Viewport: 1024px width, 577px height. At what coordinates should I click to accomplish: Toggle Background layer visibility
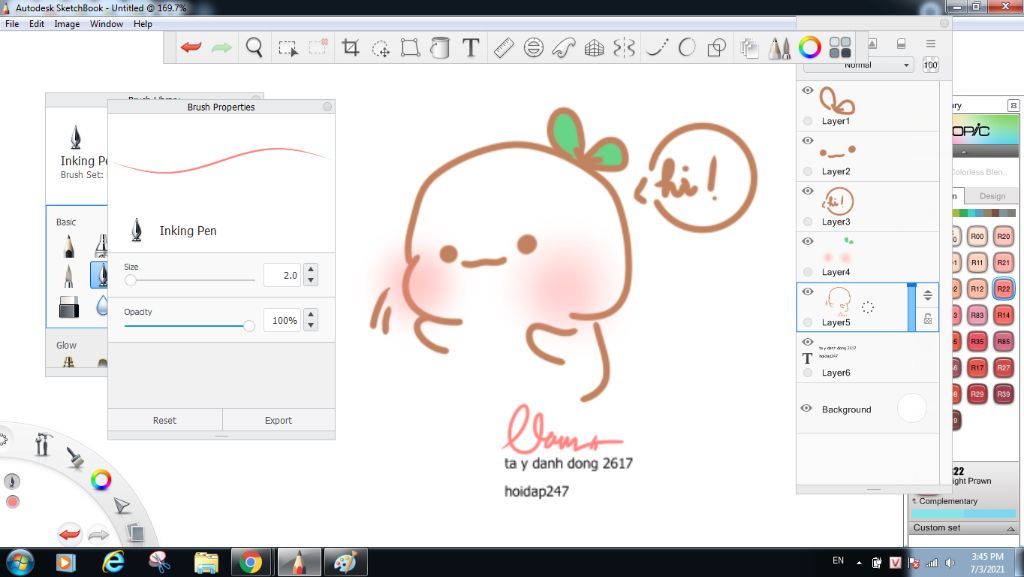click(807, 408)
